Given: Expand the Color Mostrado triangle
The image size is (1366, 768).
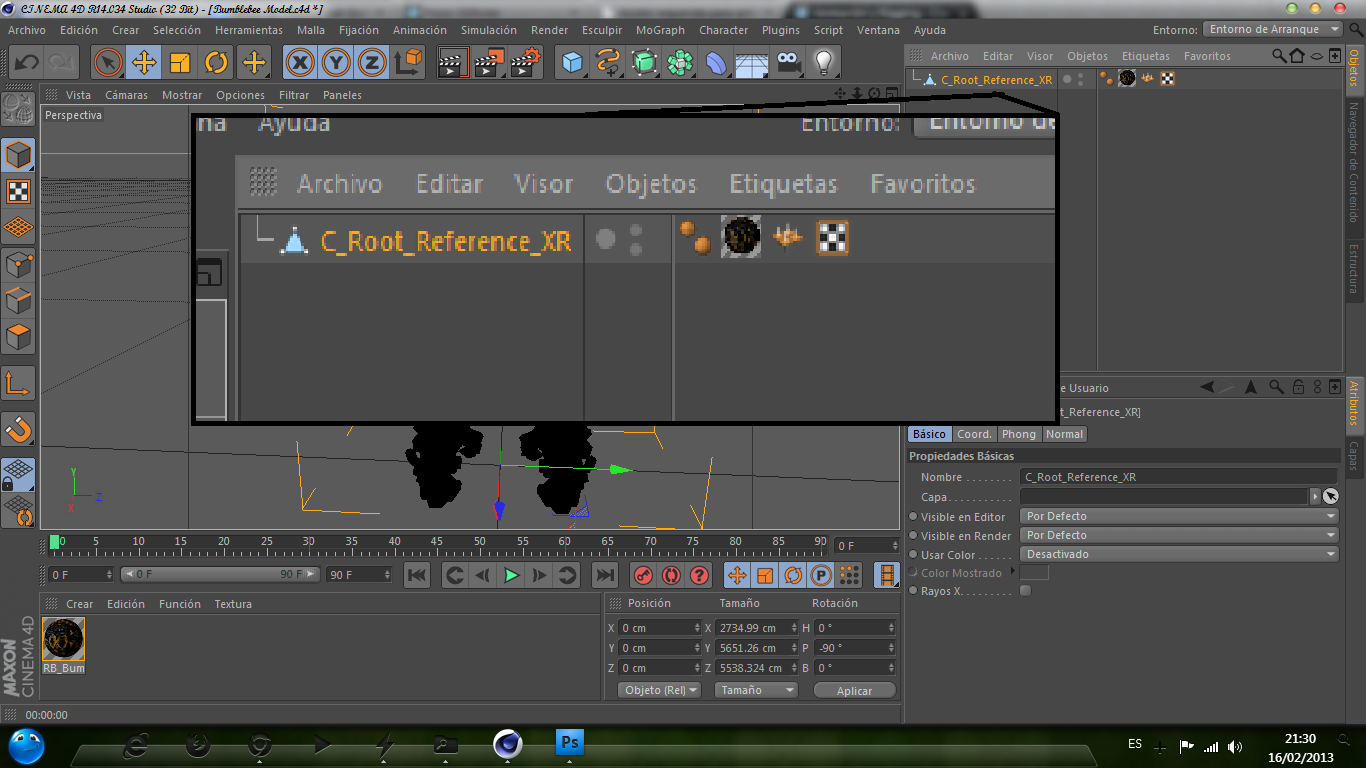Looking at the screenshot, I should click(x=1013, y=572).
